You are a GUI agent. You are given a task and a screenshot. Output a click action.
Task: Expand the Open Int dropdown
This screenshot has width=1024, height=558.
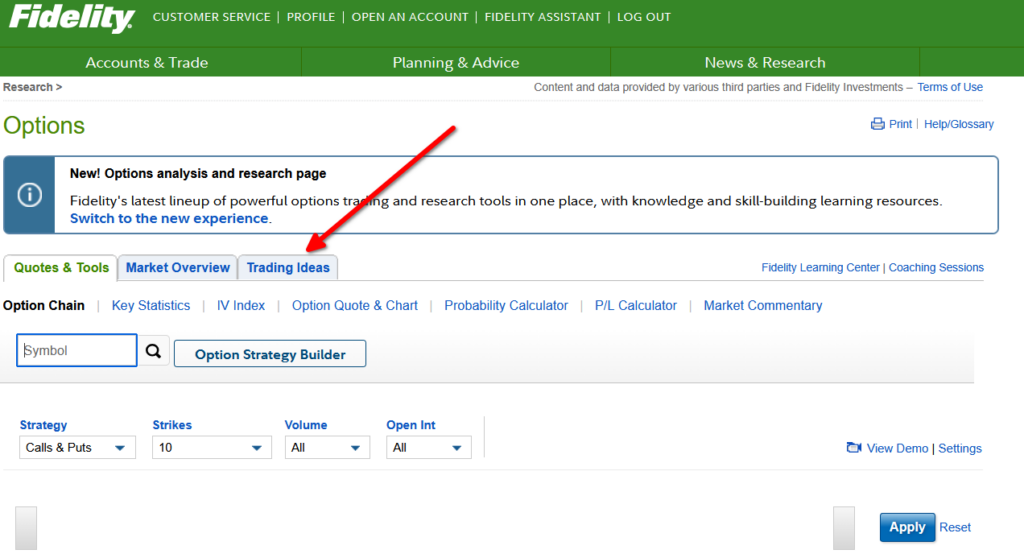click(428, 447)
